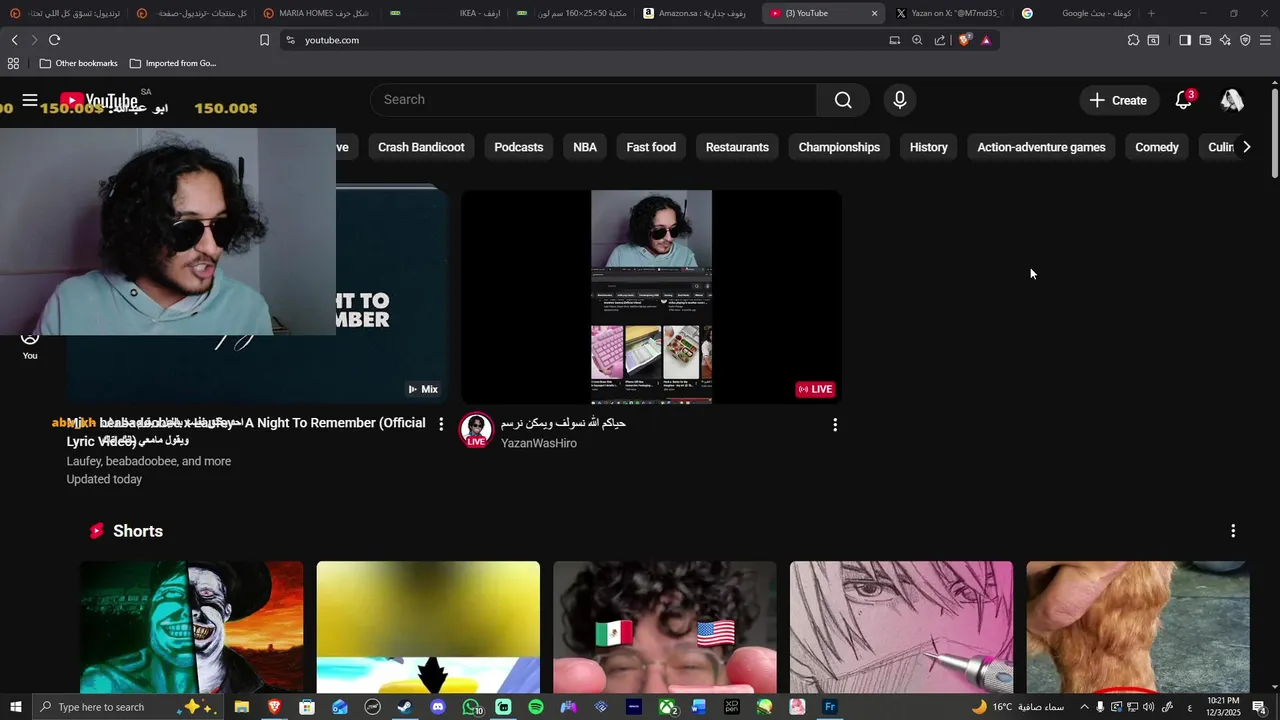1280x720 pixels.
Task: Open a new browser tab with plus
Action: click(1151, 13)
